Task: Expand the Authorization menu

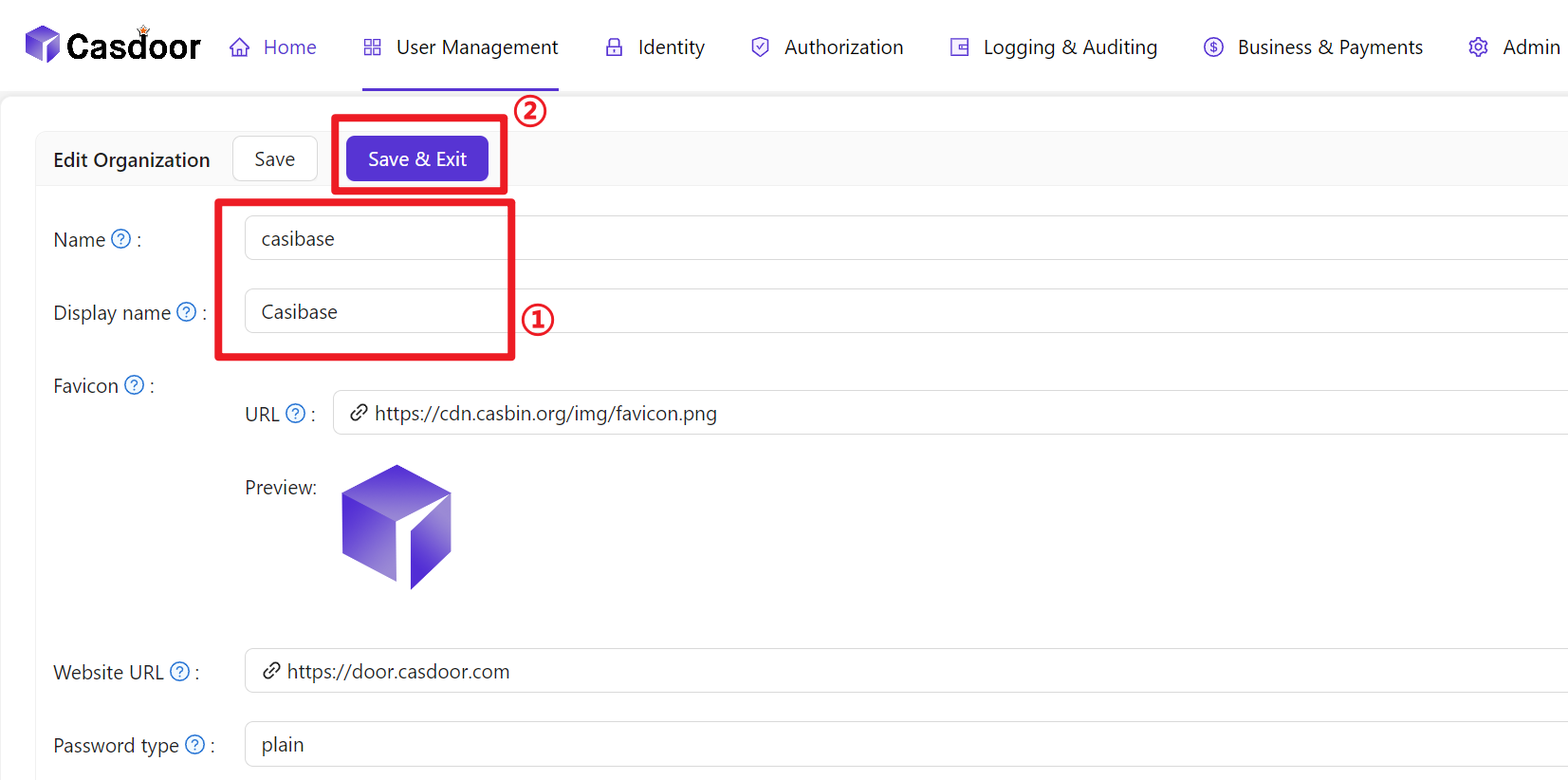Action: point(827,47)
